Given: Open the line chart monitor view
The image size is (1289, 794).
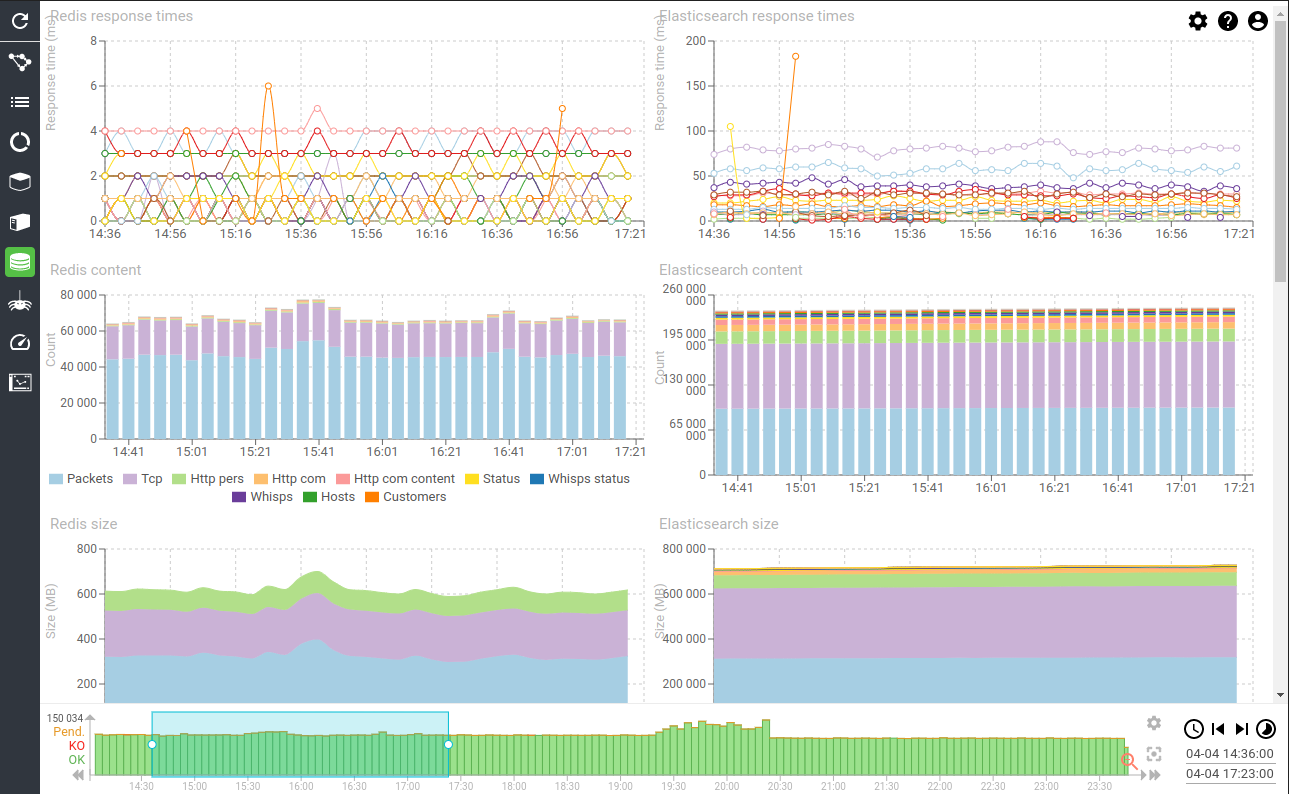Looking at the screenshot, I should coord(20,382).
